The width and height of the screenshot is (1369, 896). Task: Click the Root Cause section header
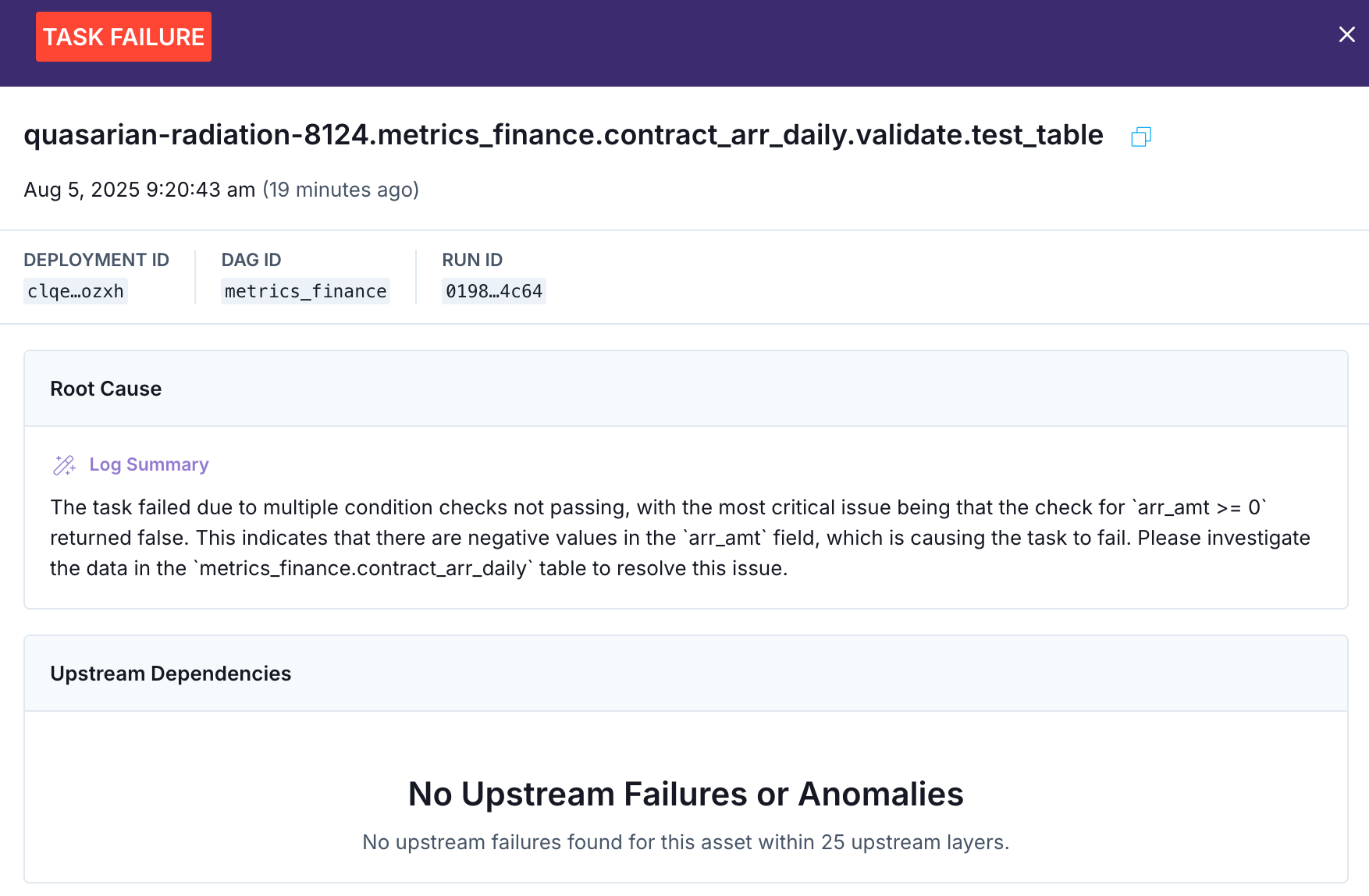coord(106,389)
